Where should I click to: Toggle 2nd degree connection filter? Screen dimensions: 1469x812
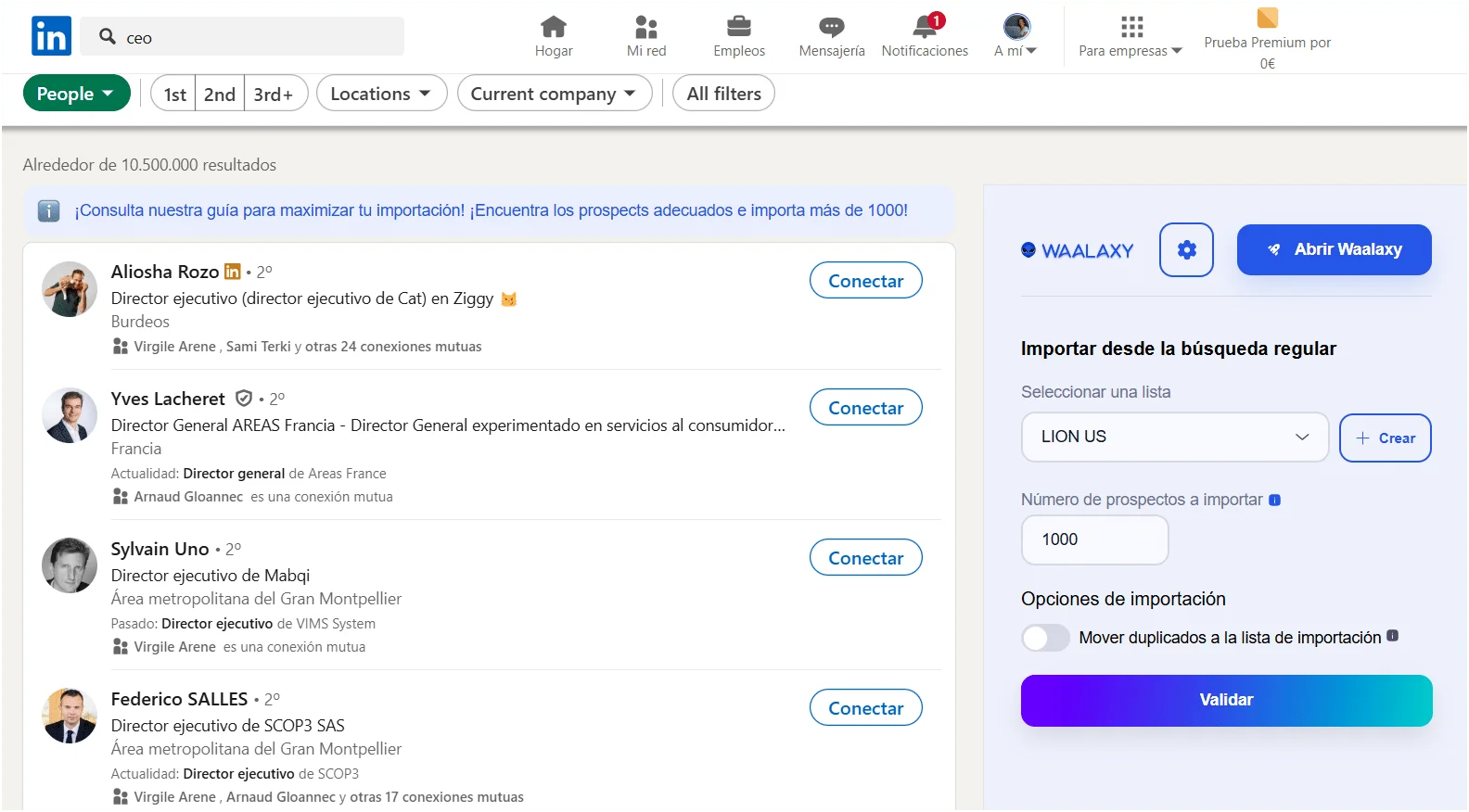pyautogui.click(x=220, y=94)
